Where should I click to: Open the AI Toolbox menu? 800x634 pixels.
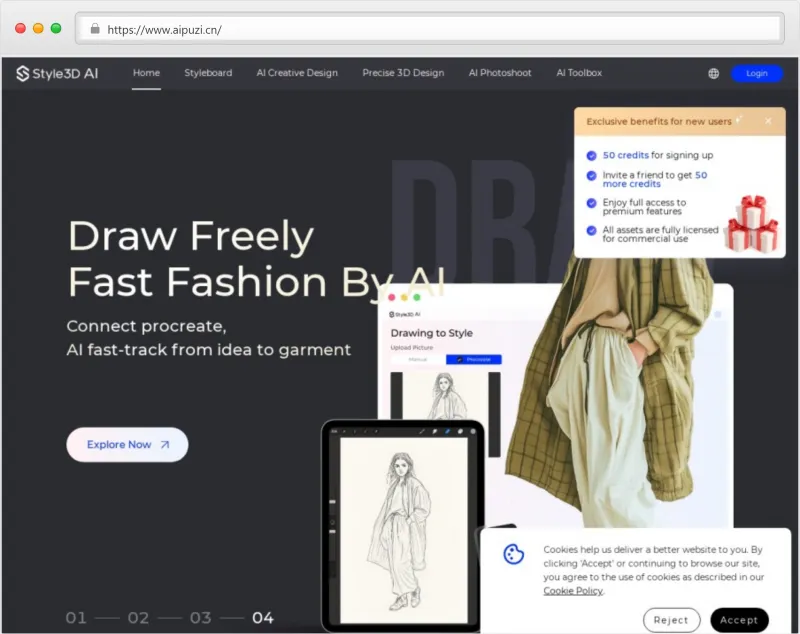click(x=579, y=73)
